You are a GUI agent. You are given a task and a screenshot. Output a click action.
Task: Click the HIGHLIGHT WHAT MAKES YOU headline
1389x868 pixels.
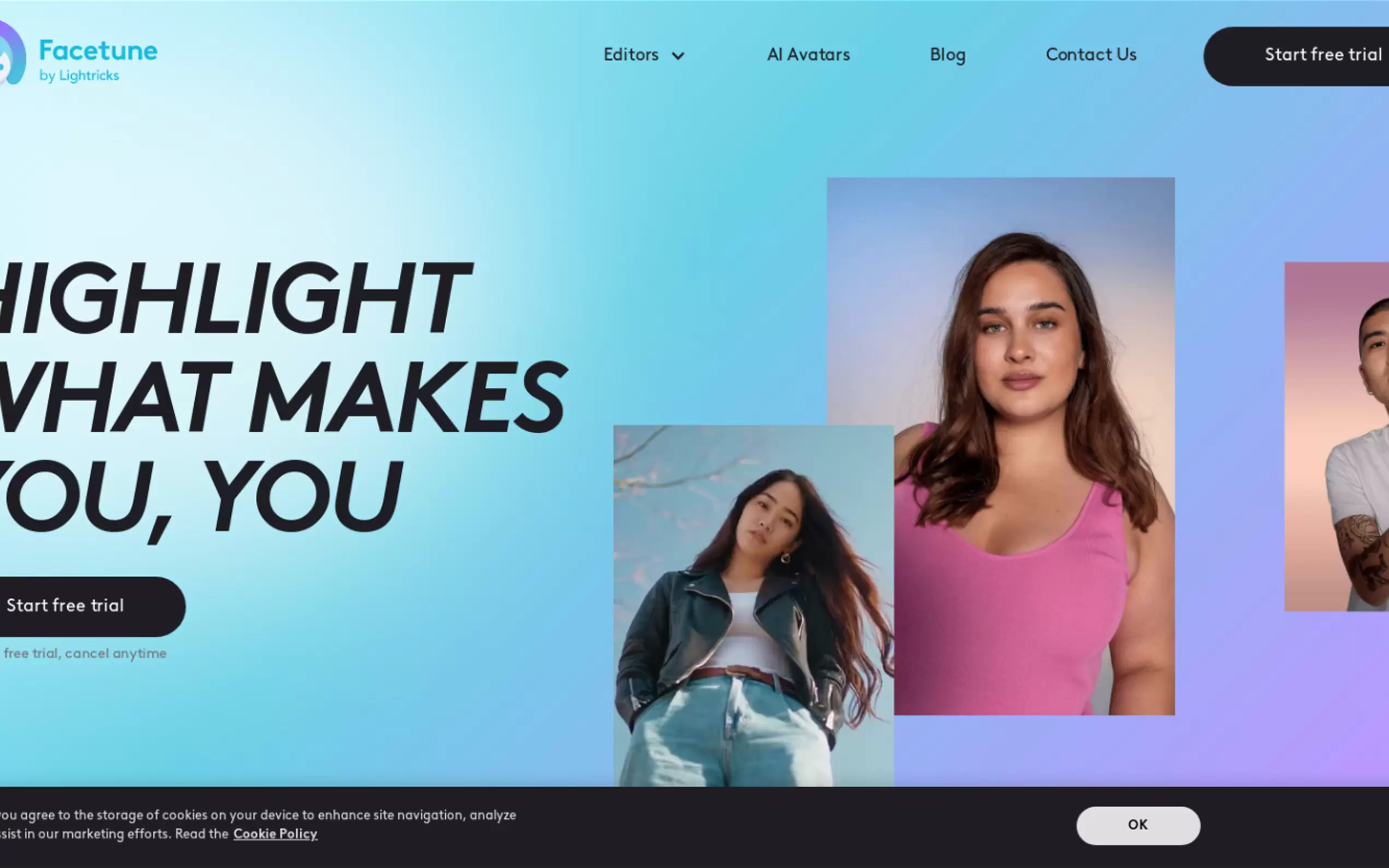(x=284, y=399)
